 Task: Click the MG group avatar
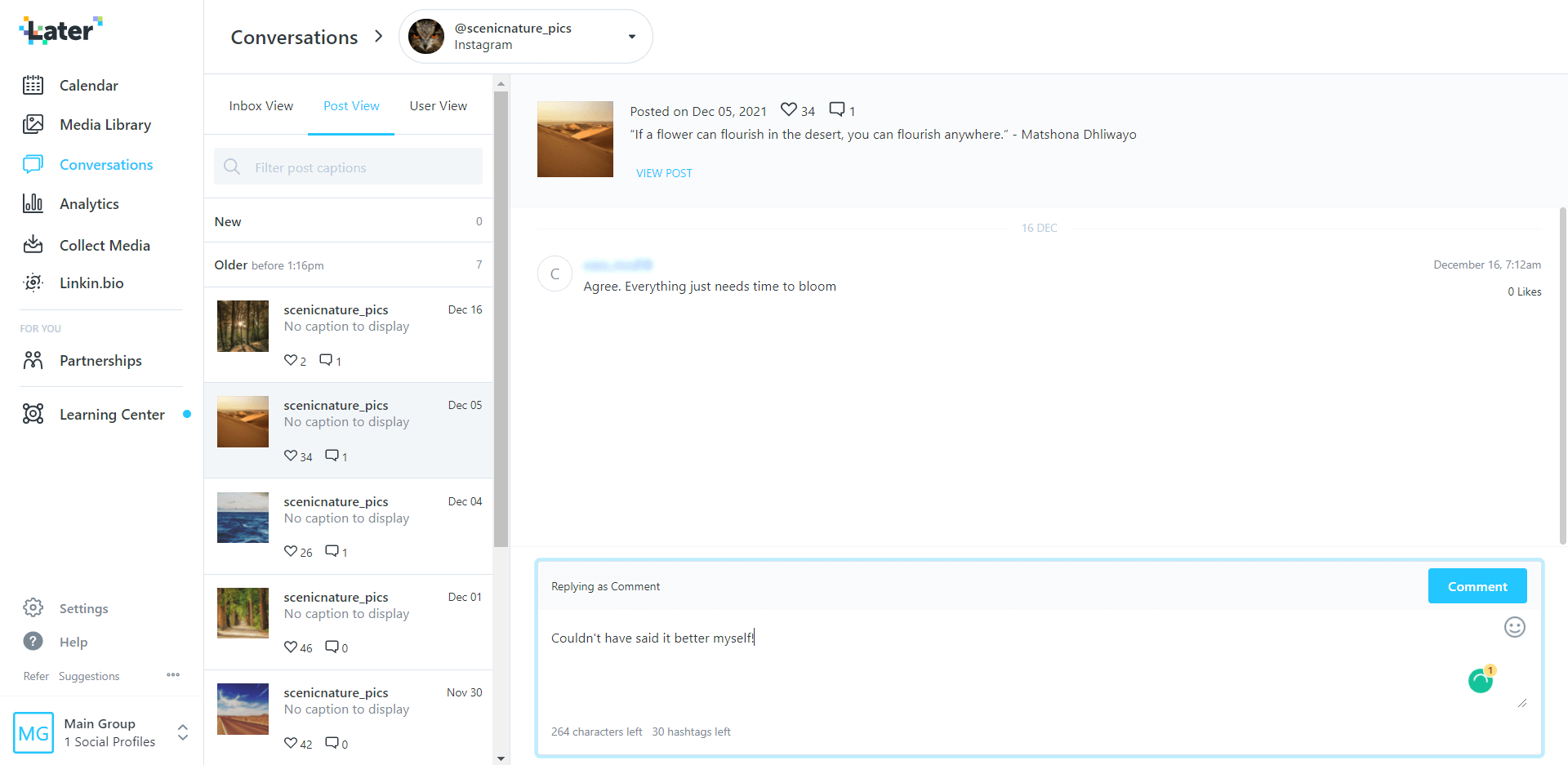tap(33, 732)
